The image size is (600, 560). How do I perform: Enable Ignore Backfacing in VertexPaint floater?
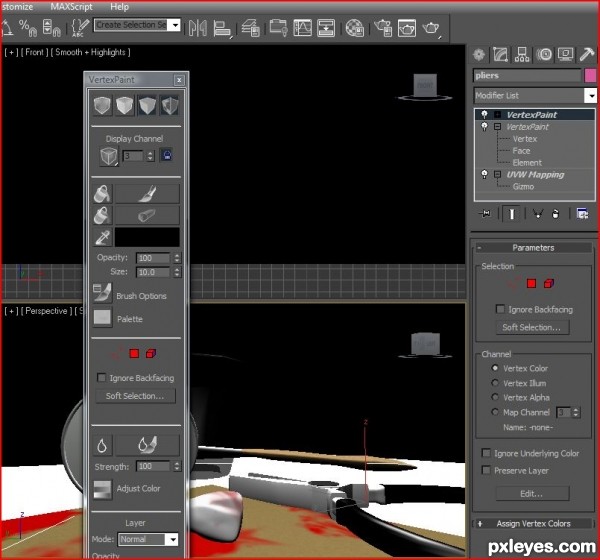(101, 377)
